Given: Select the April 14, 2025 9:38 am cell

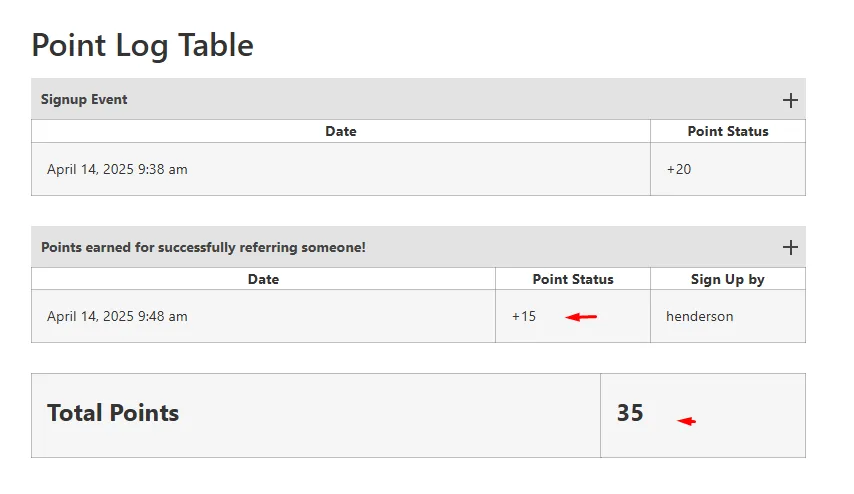Looking at the screenshot, I should click(x=341, y=169).
